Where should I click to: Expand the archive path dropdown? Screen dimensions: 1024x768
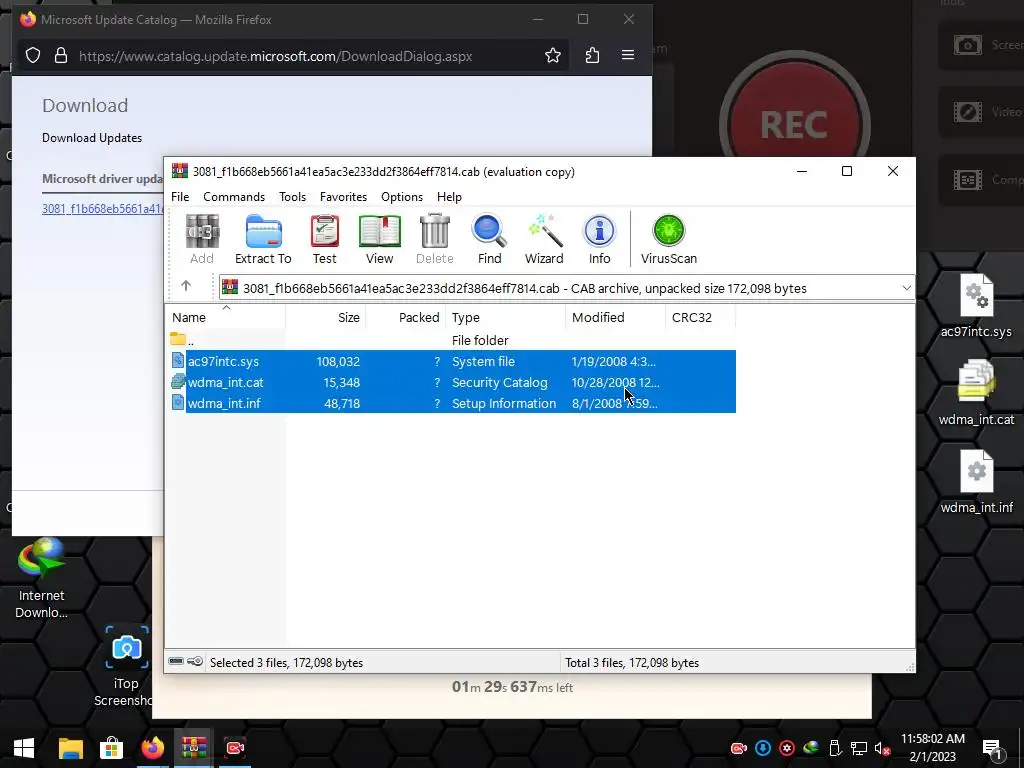click(906, 288)
